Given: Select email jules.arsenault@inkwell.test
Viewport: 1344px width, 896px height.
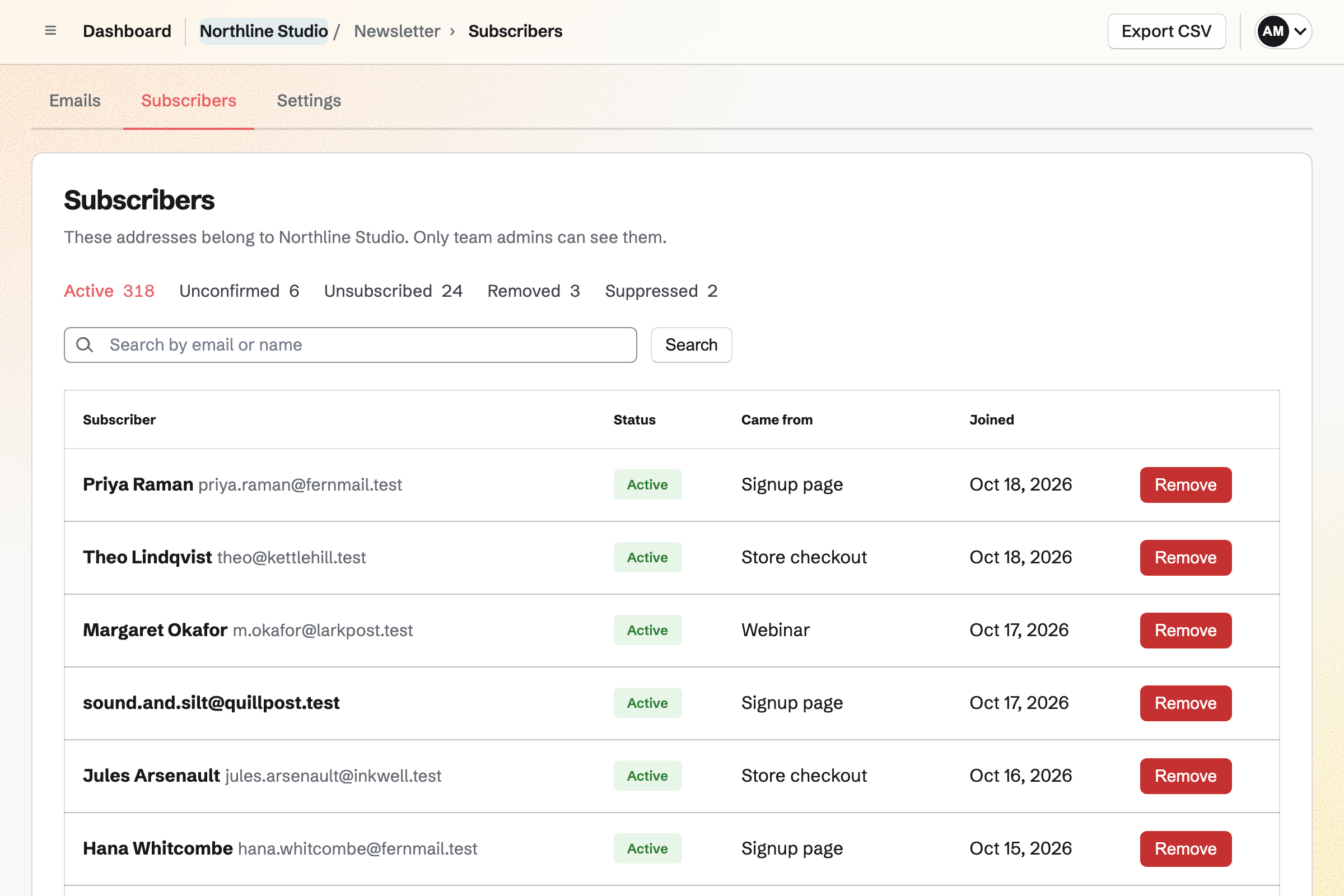Looking at the screenshot, I should (333, 776).
